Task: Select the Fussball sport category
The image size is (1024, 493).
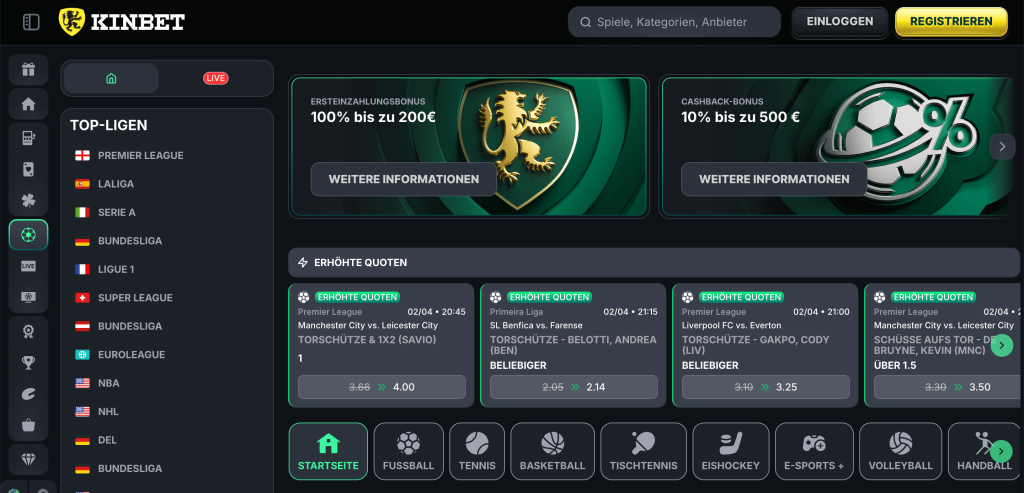Action: click(409, 451)
